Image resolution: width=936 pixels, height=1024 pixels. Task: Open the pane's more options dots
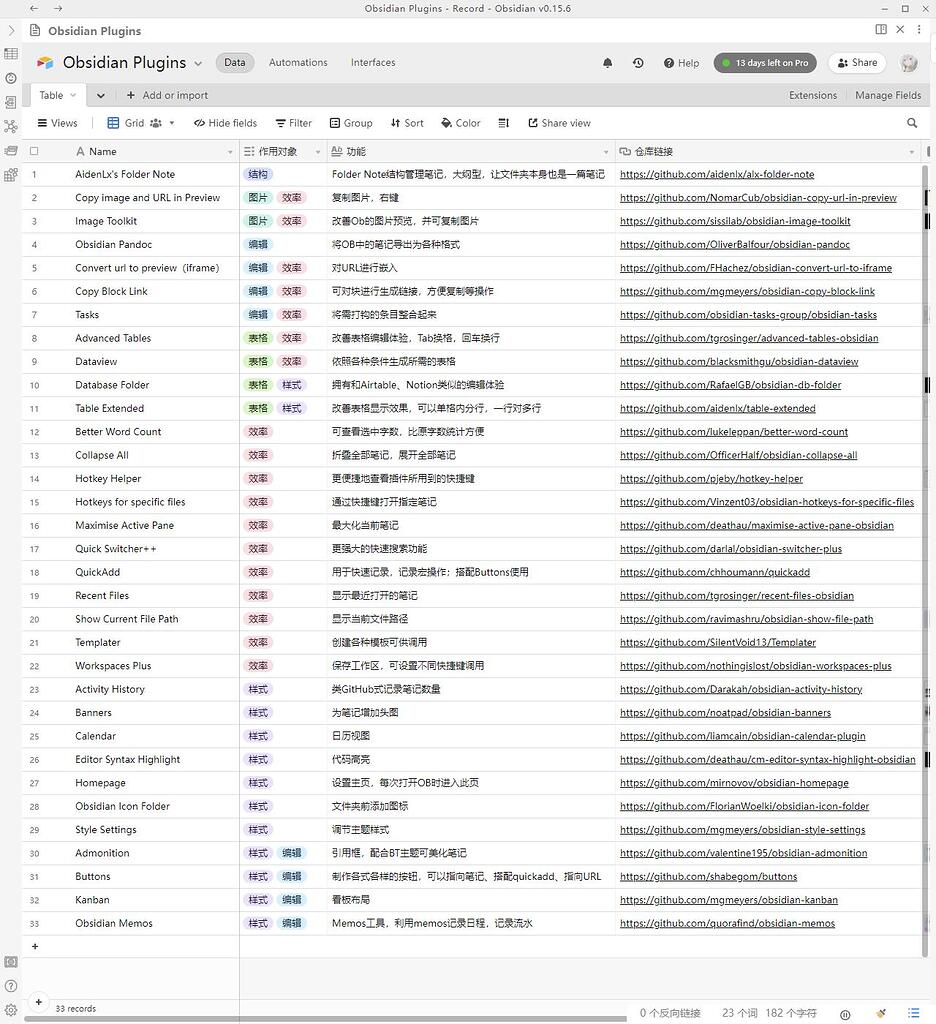(919, 29)
